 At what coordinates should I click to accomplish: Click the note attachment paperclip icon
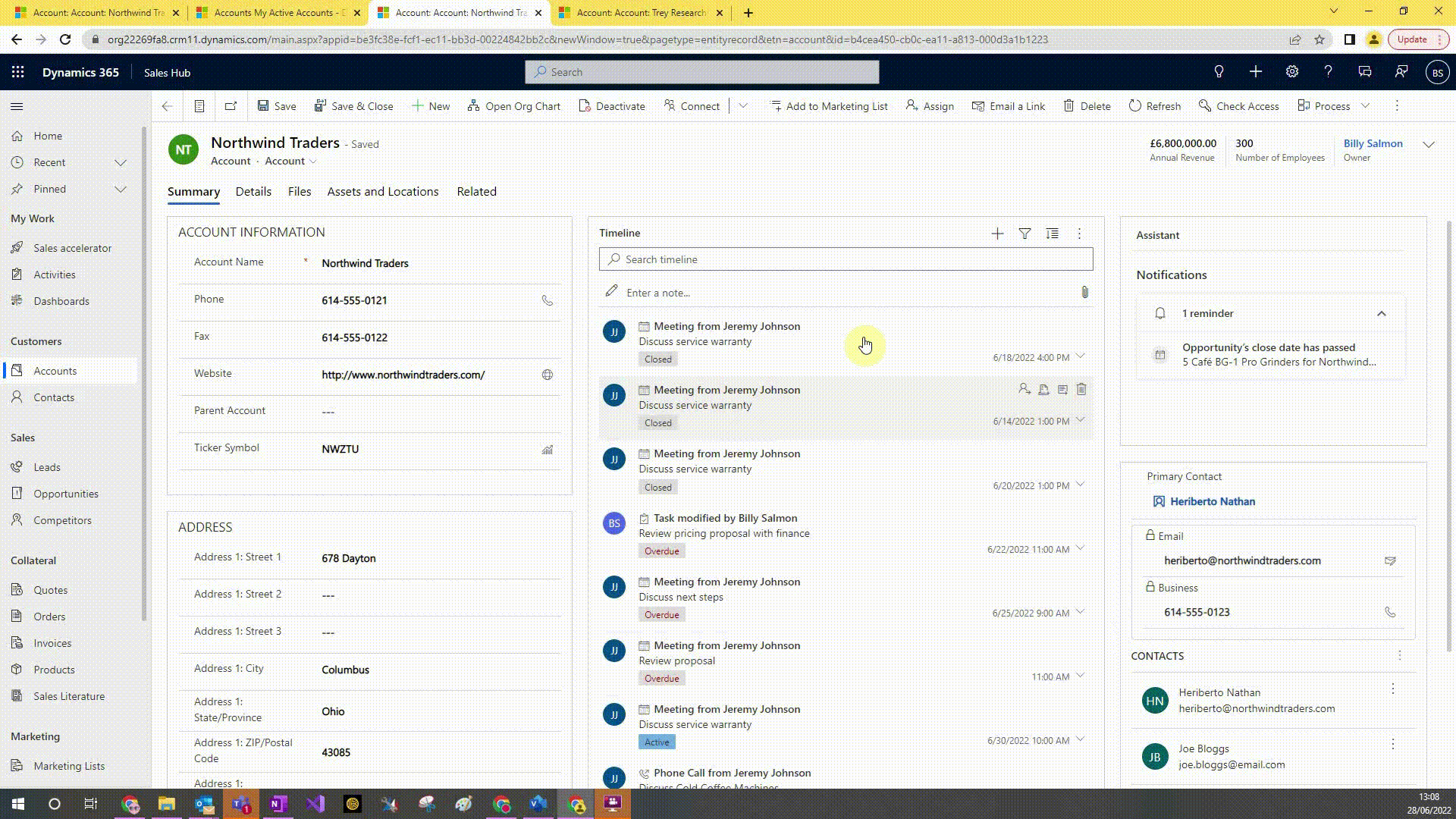[x=1084, y=293]
